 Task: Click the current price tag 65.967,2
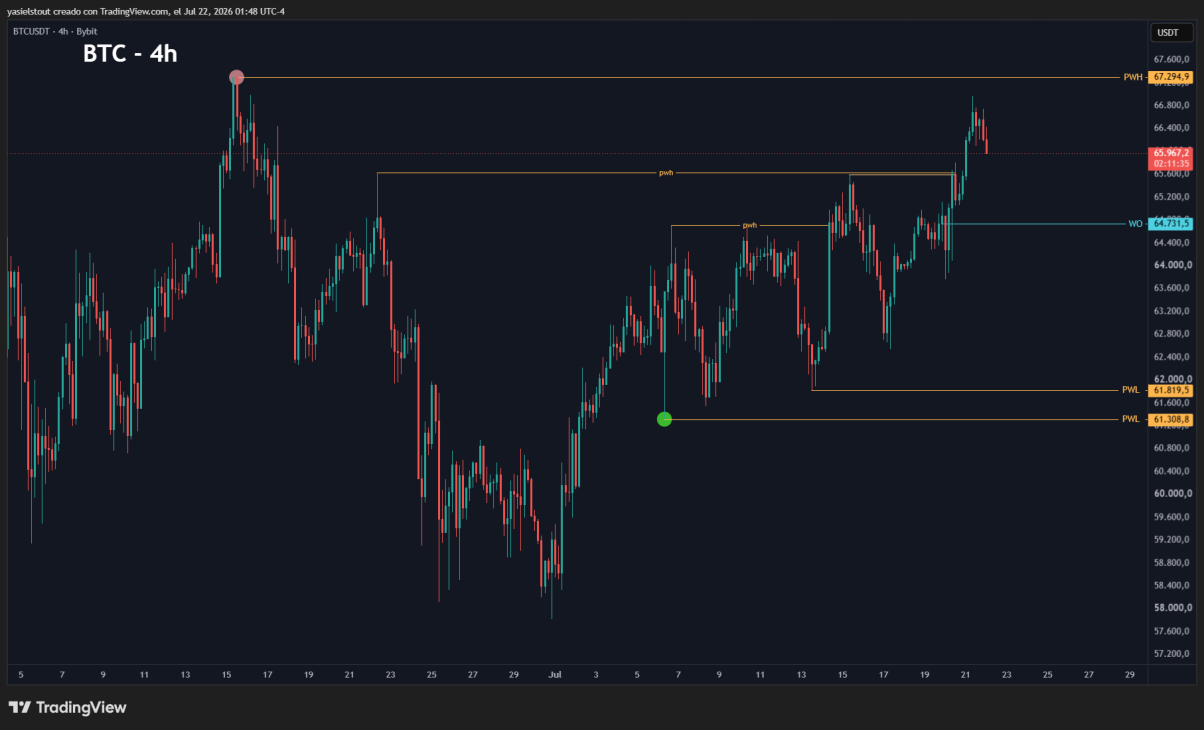tap(1171, 153)
